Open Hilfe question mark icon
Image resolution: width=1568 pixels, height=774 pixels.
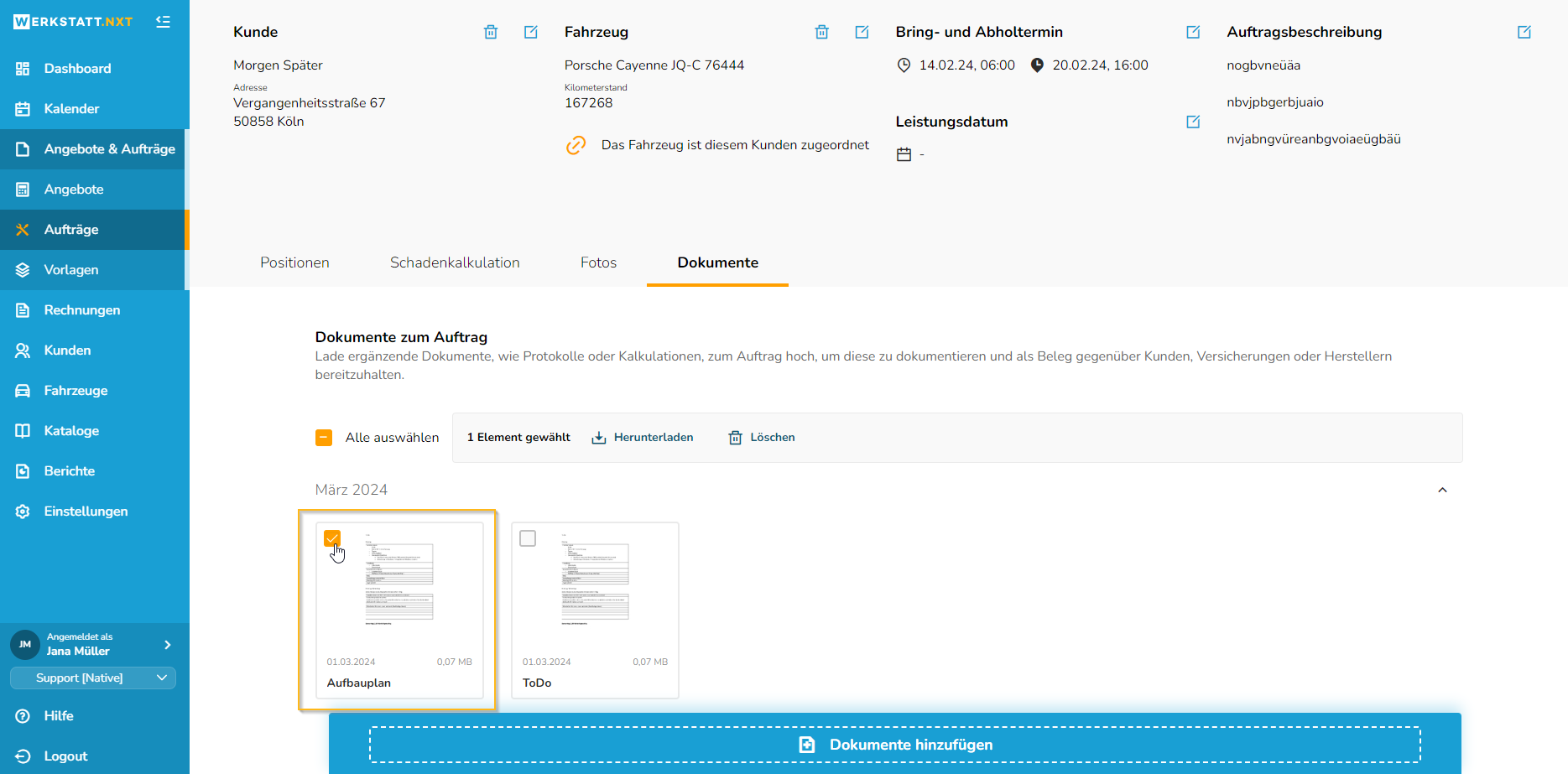(23, 716)
